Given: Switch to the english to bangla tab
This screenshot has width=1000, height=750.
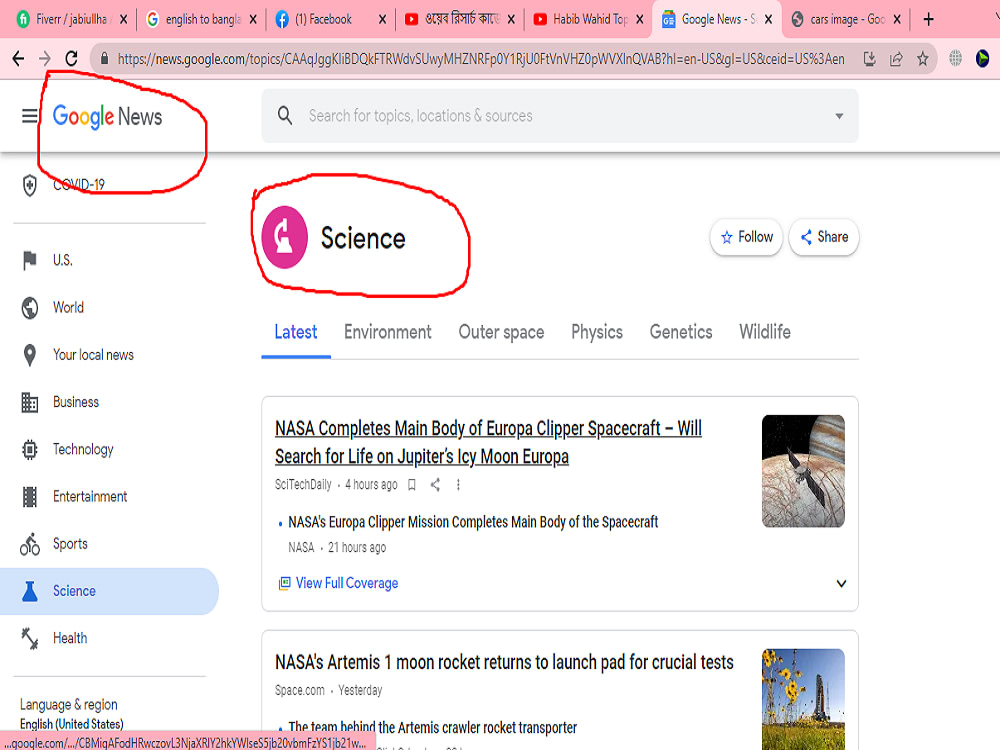Looking at the screenshot, I should (x=200, y=19).
